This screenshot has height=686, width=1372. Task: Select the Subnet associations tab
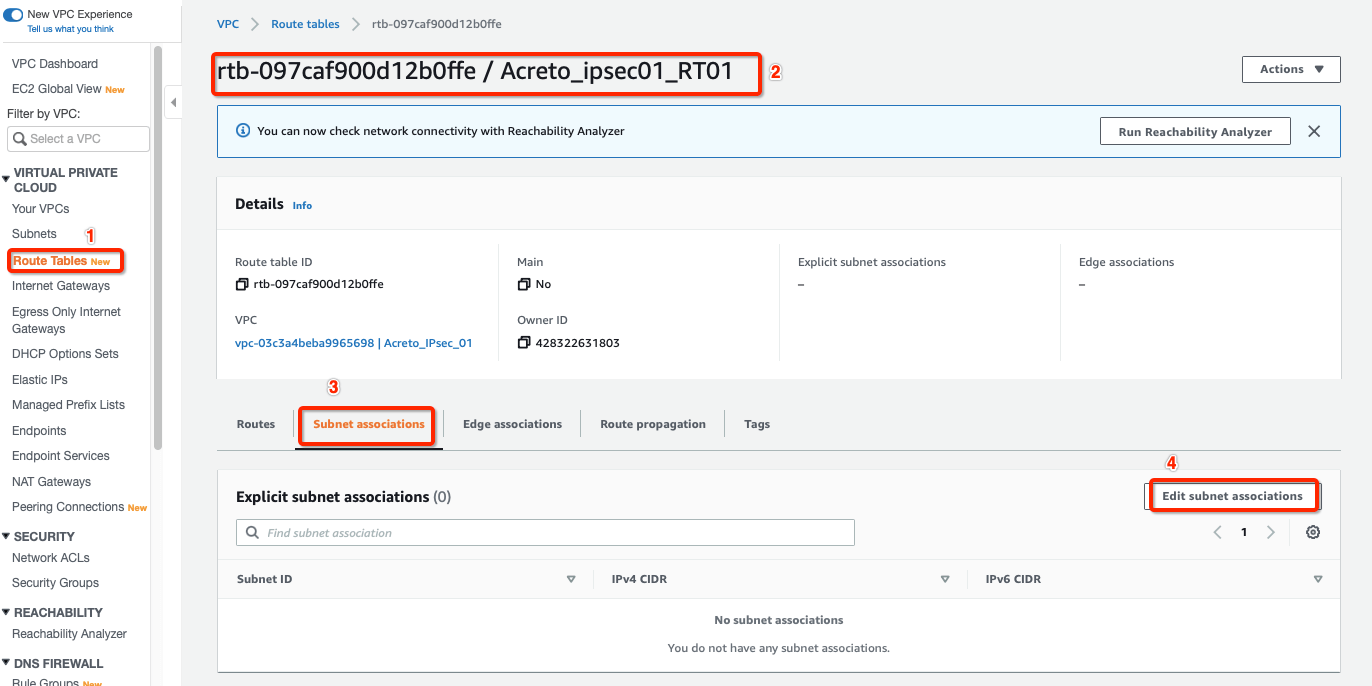[369, 424]
